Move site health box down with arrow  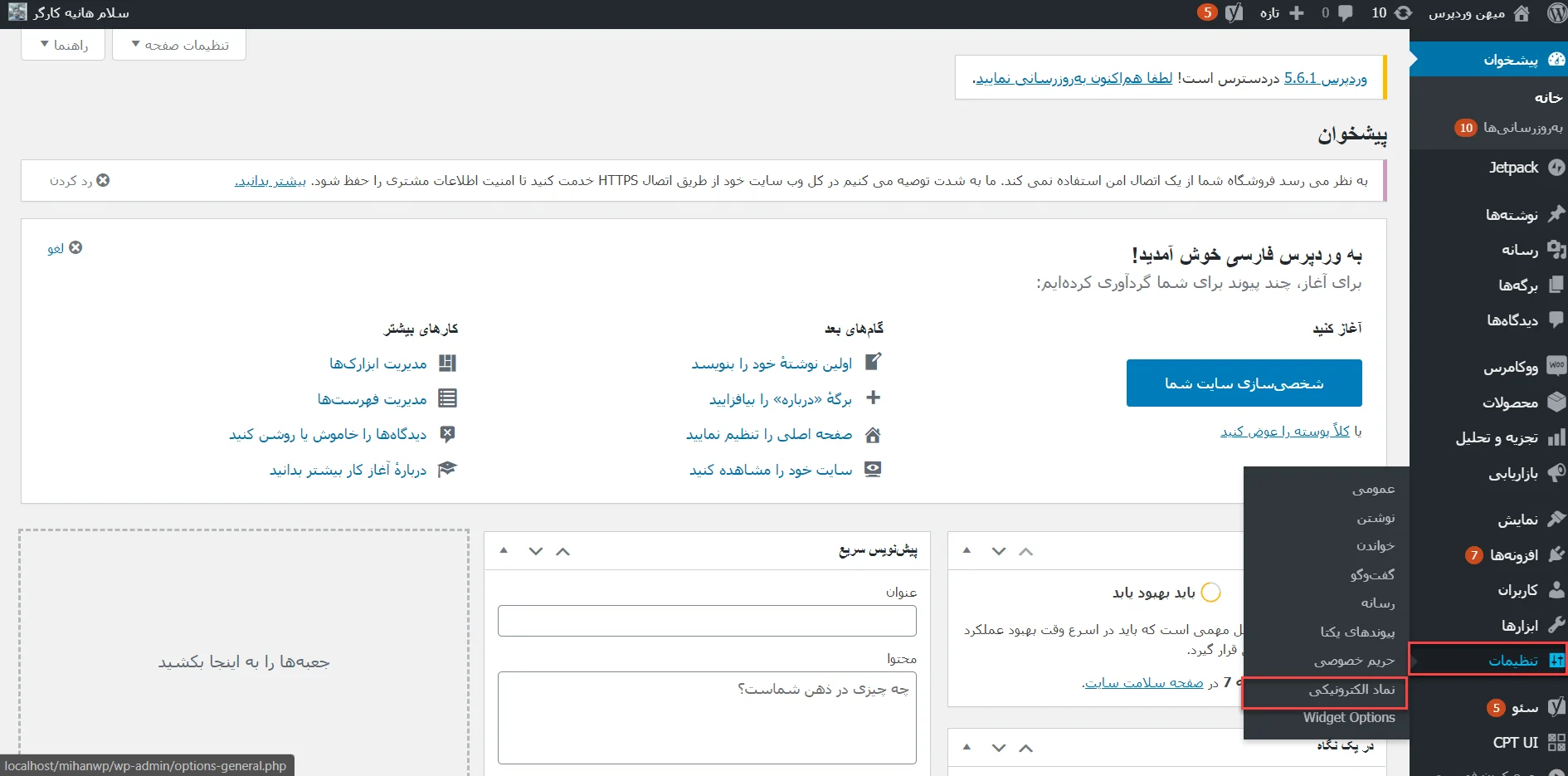[x=999, y=551]
